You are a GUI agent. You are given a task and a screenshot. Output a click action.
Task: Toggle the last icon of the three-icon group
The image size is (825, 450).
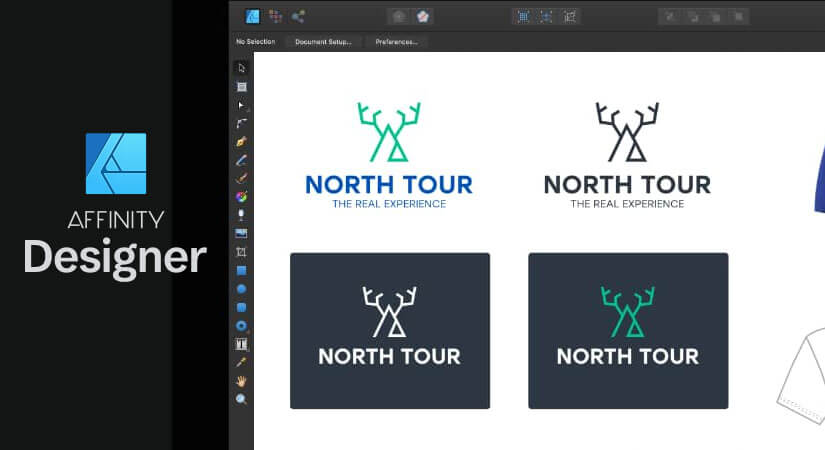(x=569, y=17)
